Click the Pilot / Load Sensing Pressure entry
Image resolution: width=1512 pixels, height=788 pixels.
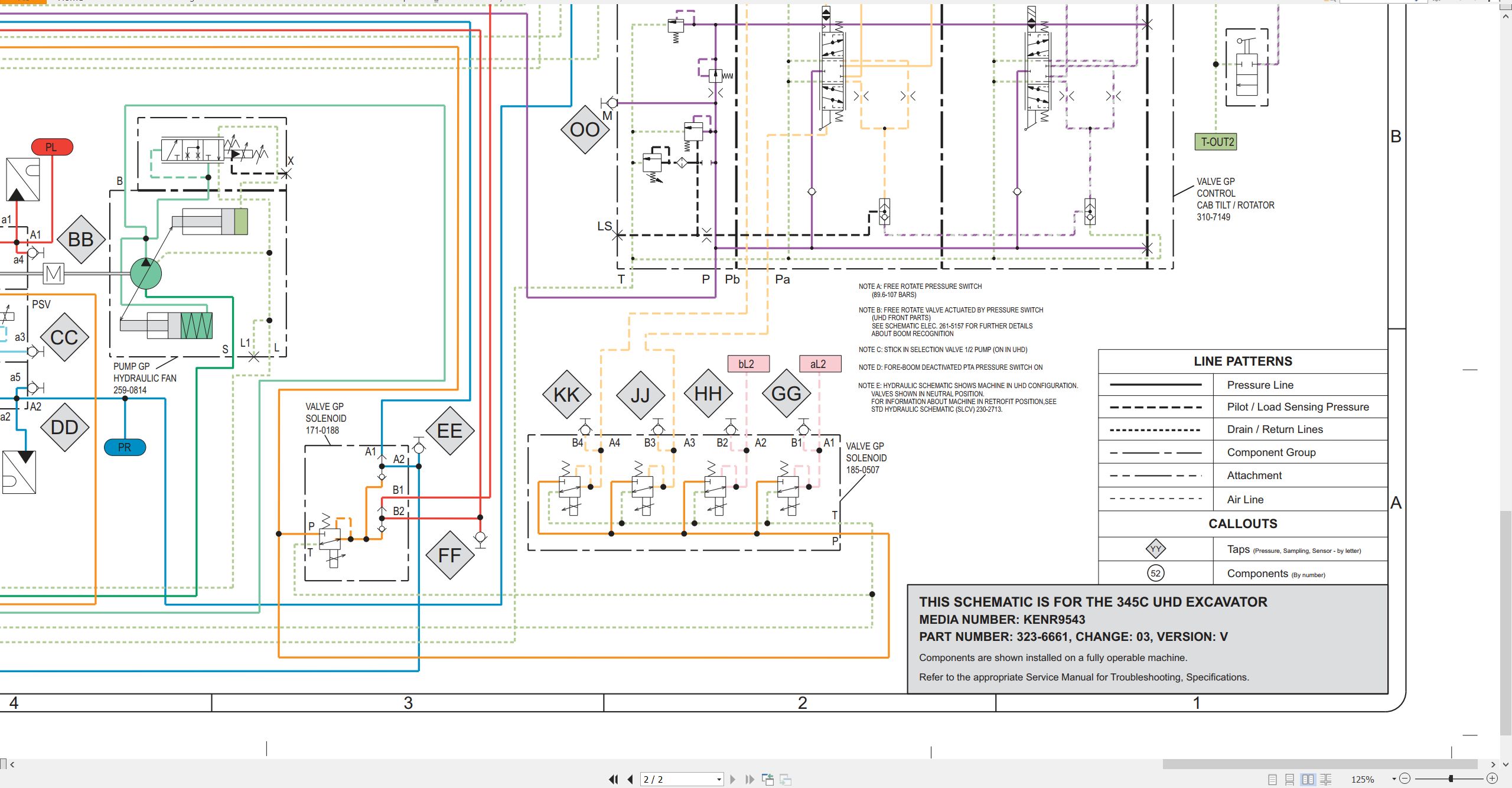click(1298, 407)
